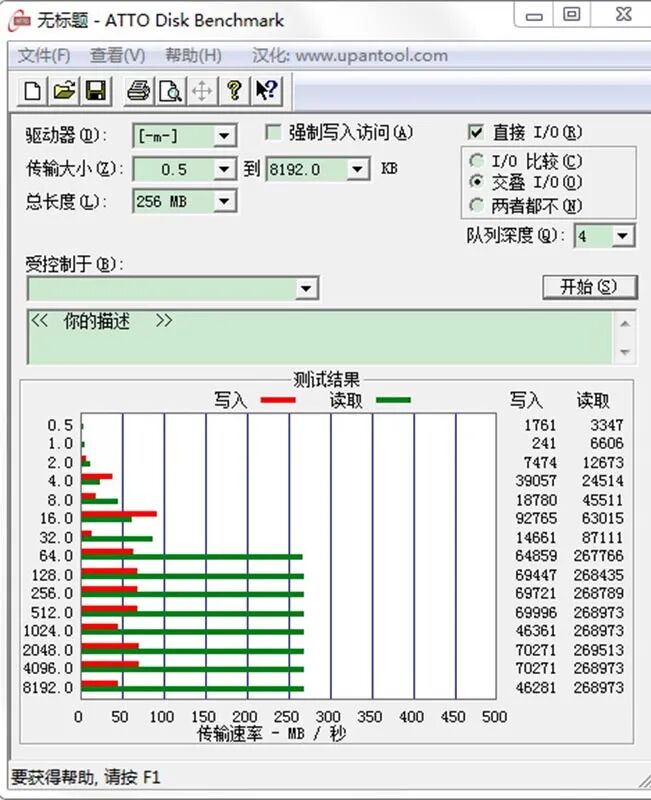Click the write value 1761
651x800 pixels.
(x=540, y=425)
